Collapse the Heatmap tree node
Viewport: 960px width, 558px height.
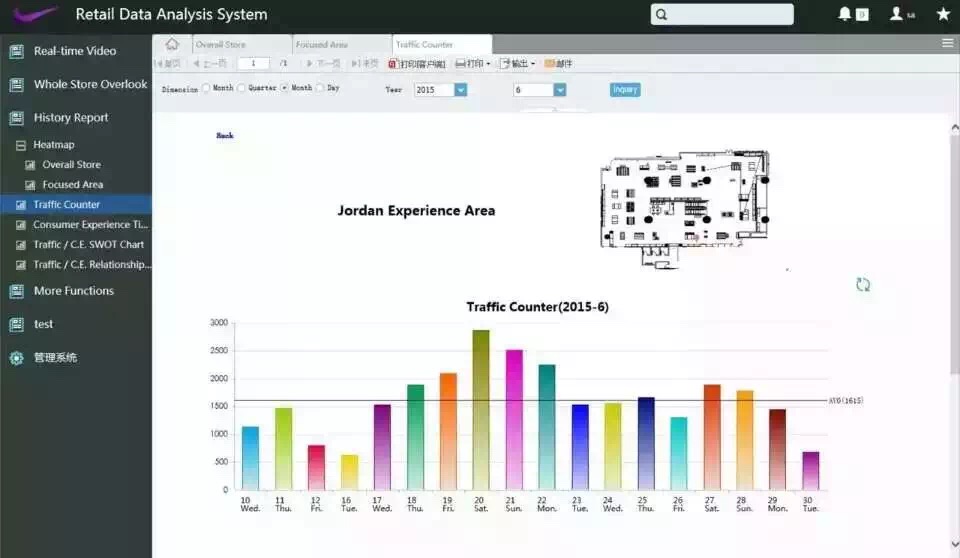coord(20,145)
